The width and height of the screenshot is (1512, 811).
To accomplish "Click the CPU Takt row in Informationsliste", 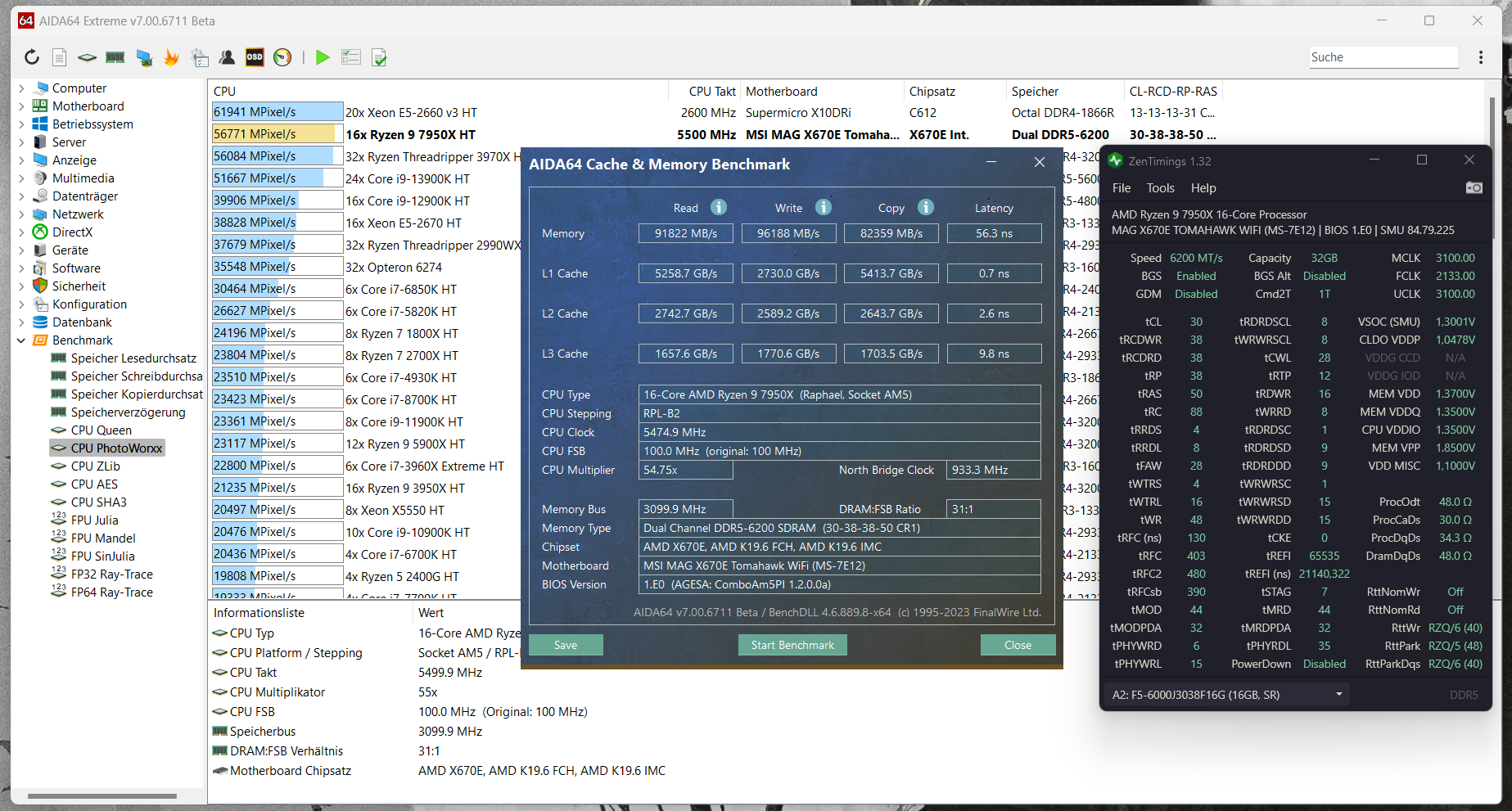I will click(253, 673).
